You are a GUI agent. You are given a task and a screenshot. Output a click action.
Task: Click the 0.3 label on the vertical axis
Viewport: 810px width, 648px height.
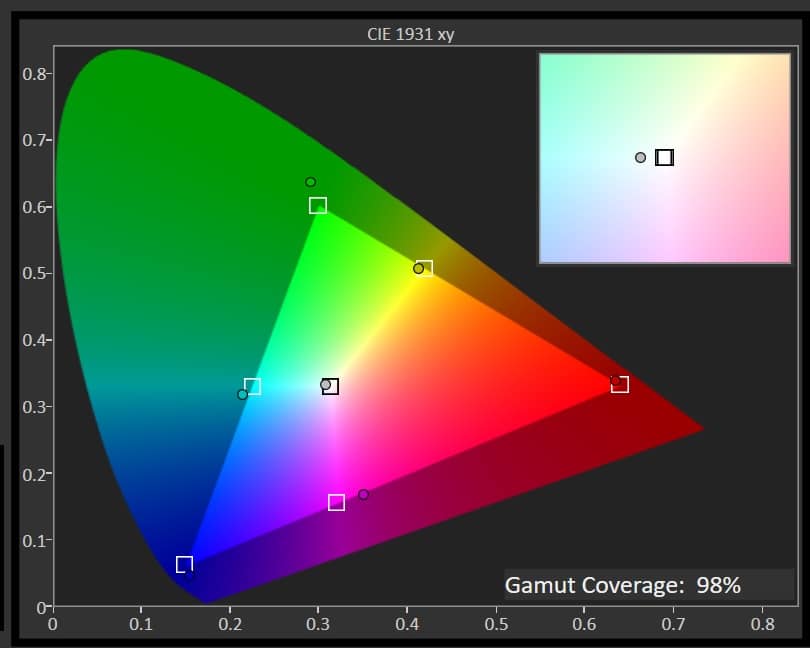coord(34,407)
